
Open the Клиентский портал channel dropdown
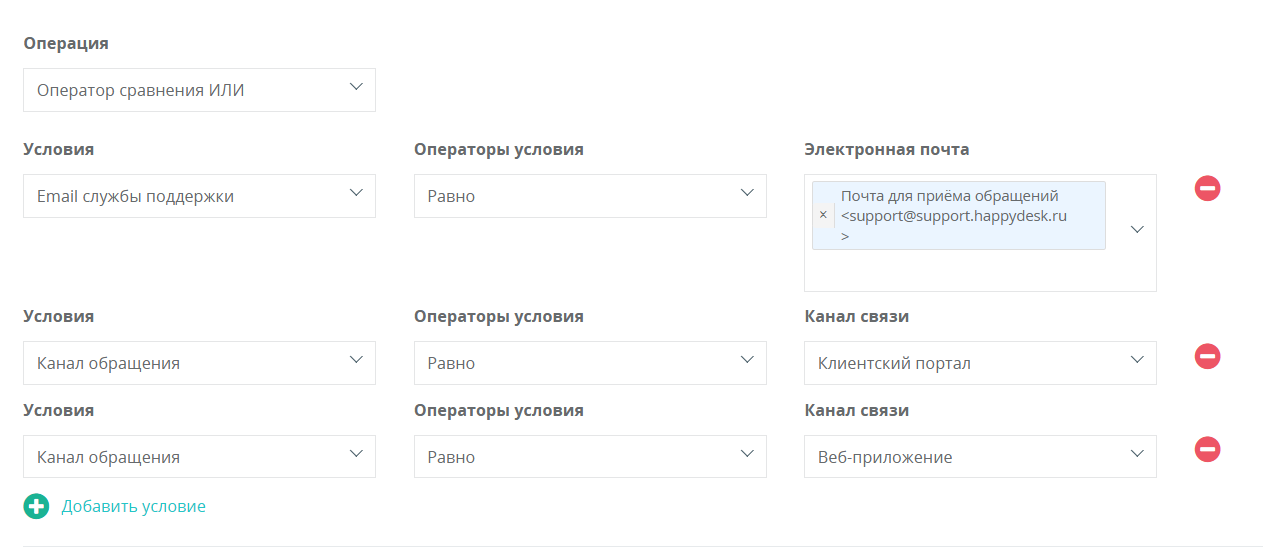[980, 363]
